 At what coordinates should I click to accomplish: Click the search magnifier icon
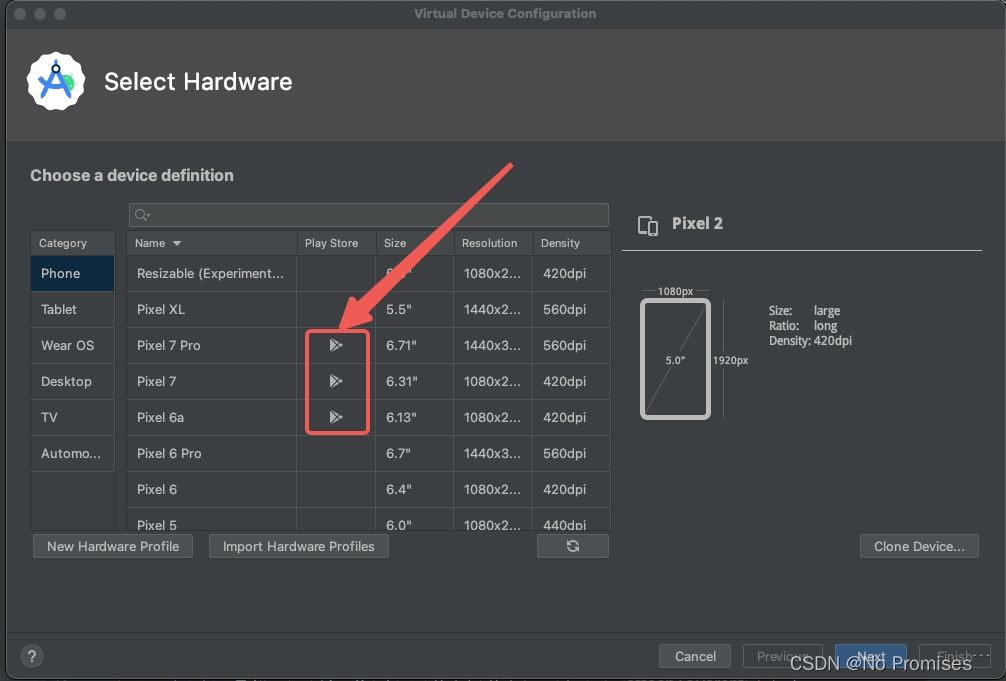pos(142,215)
